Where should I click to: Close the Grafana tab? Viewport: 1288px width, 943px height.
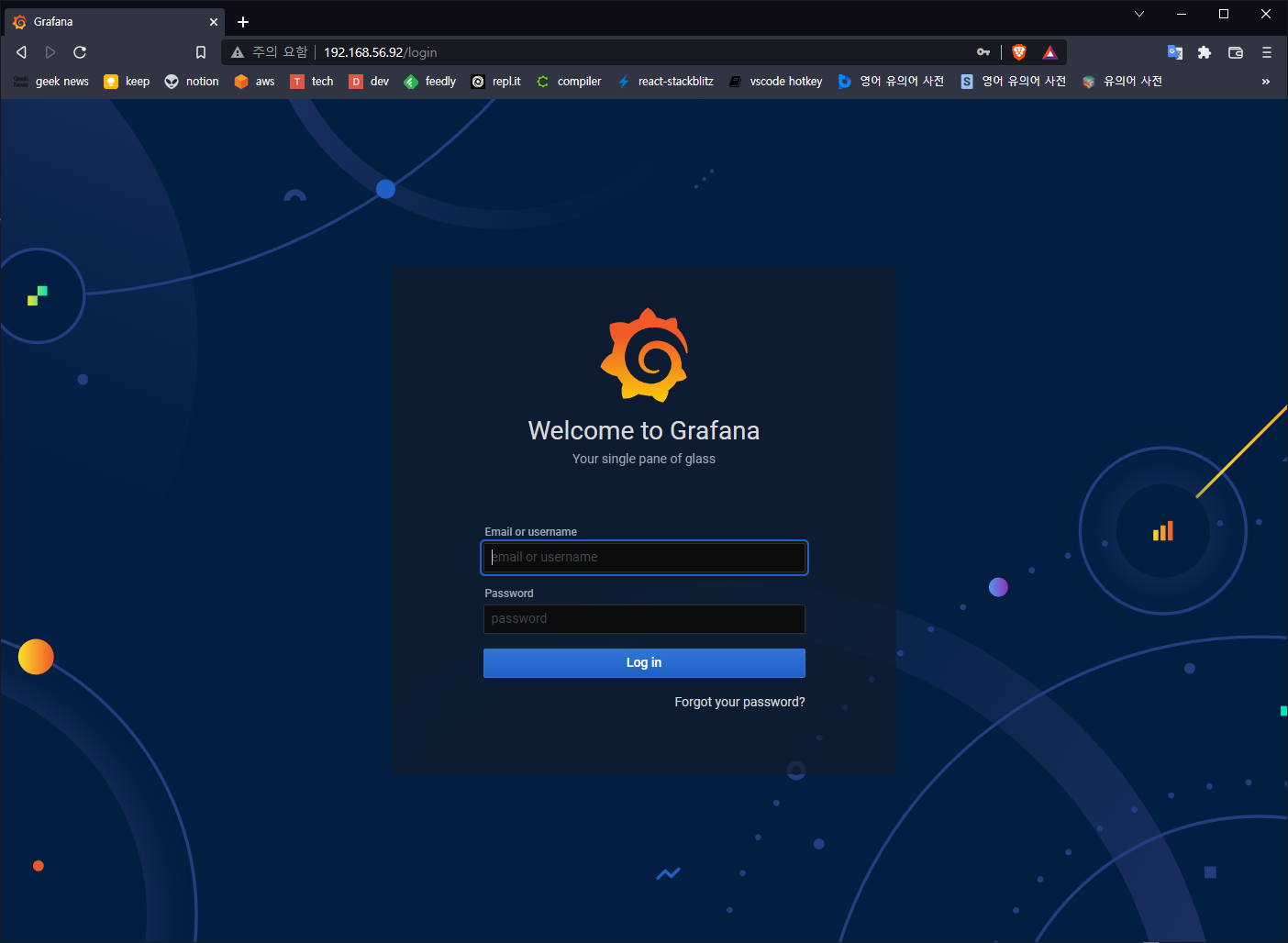coord(214,22)
